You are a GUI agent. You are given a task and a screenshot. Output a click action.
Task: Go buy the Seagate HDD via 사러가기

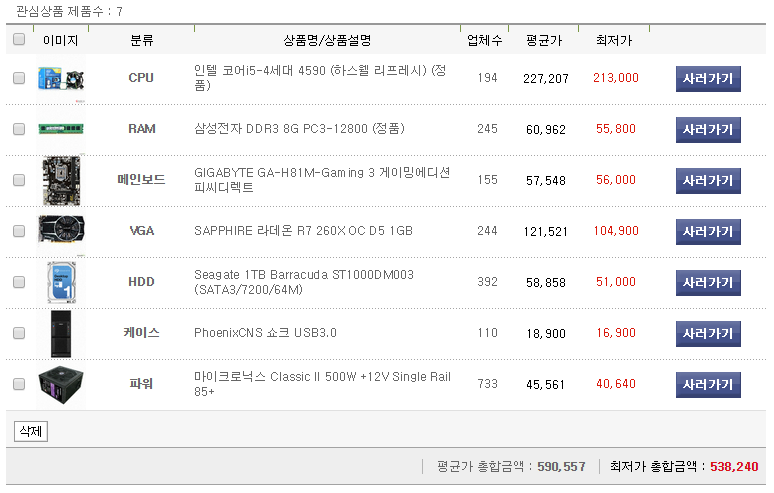click(x=708, y=282)
